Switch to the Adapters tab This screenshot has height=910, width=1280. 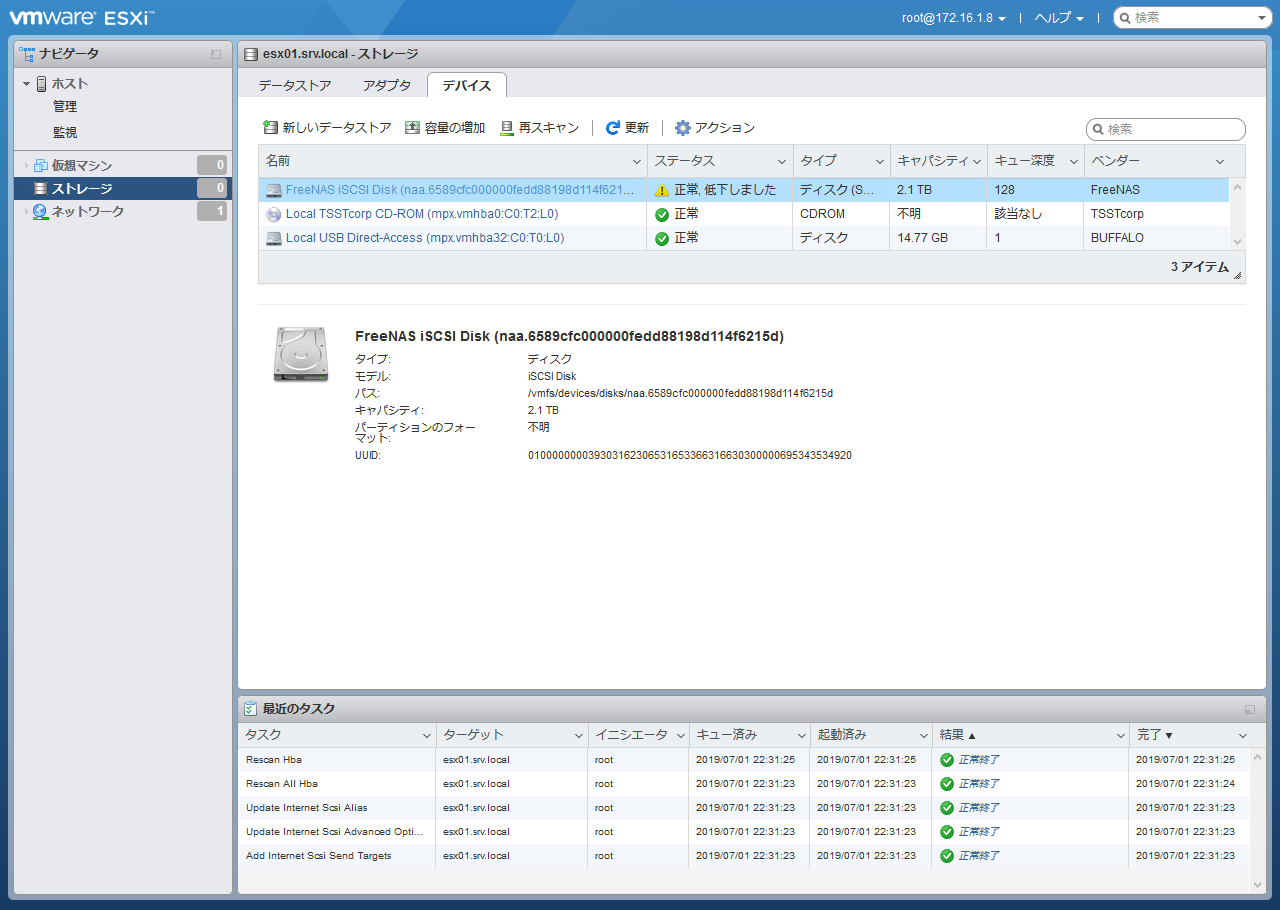click(387, 86)
